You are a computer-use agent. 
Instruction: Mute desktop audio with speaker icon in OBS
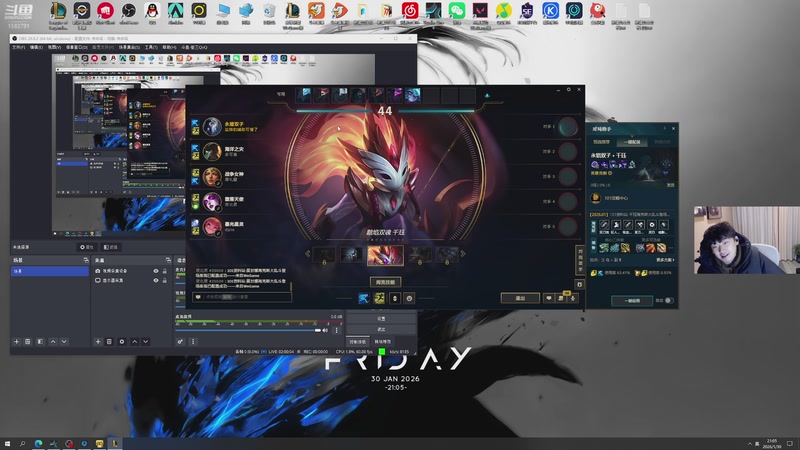[326, 330]
